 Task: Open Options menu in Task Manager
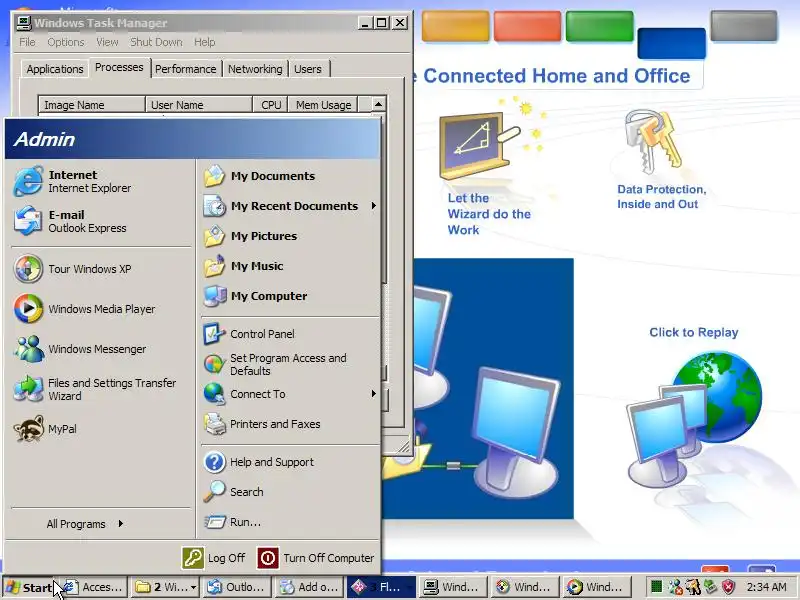(66, 42)
